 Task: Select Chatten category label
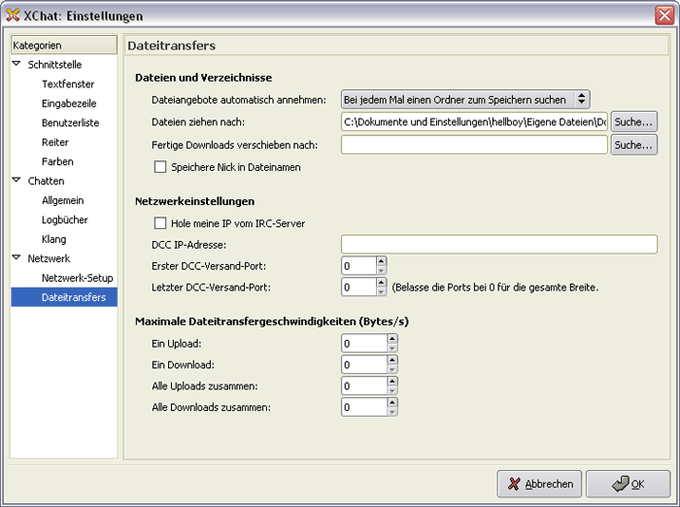[46, 181]
